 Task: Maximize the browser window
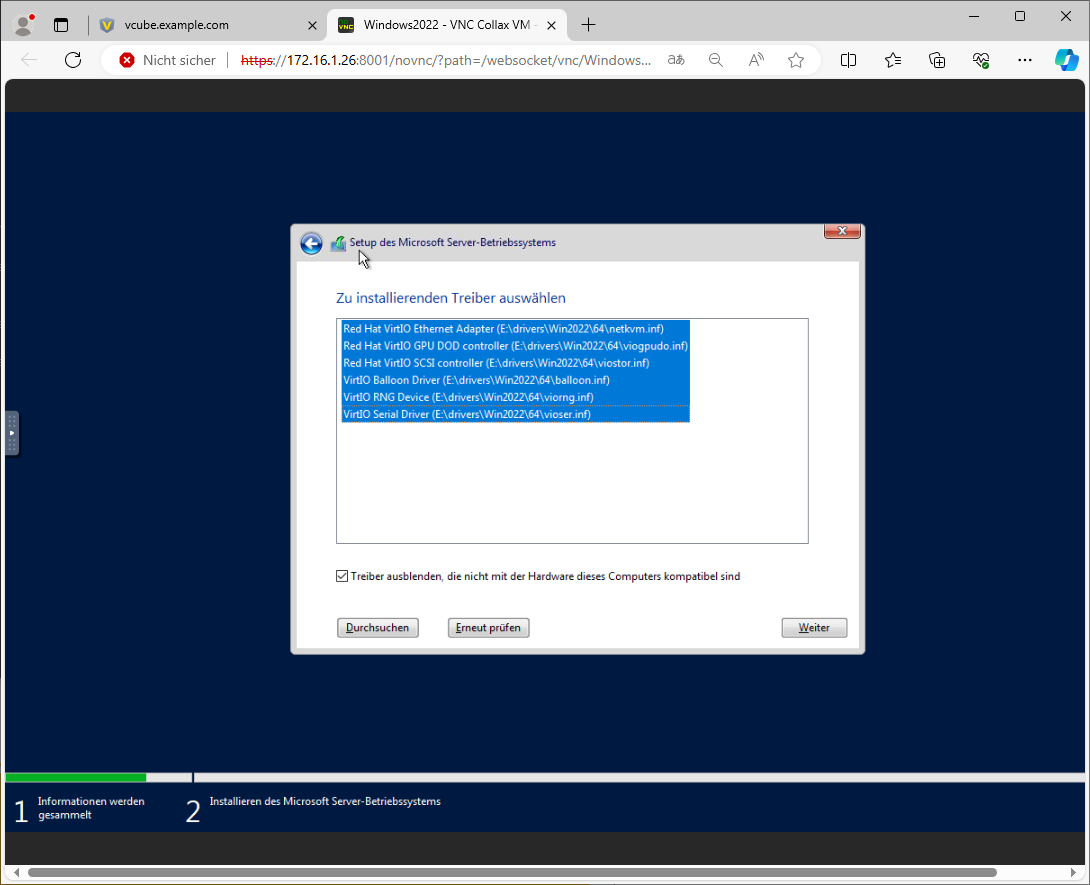point(1020,16)
